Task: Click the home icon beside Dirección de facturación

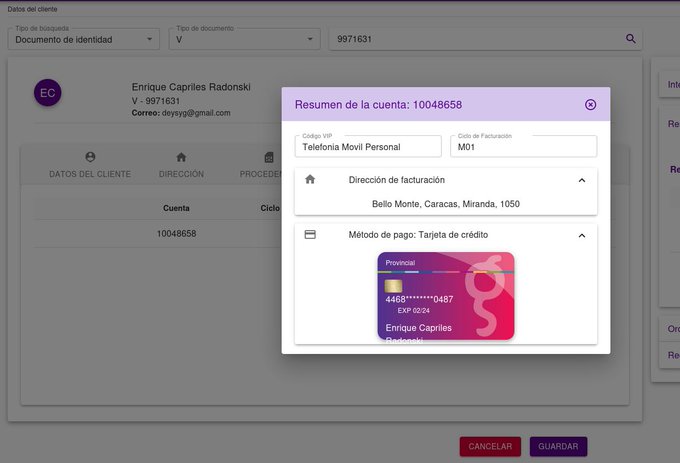Action: pyautogui.click(x=310, y=180)
